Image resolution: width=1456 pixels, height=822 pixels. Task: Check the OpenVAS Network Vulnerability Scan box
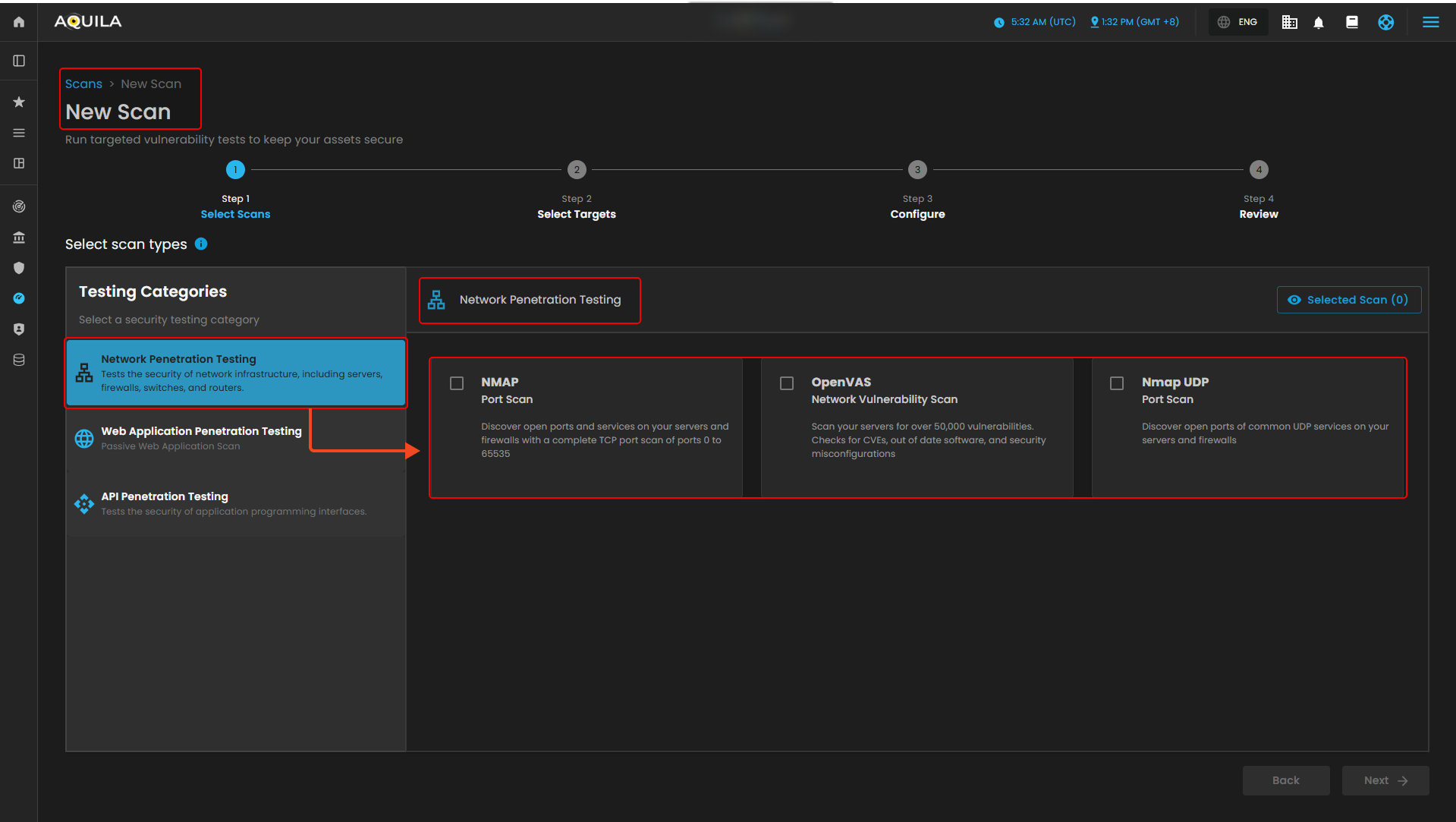pyautogui.click(x=787, y=383)
